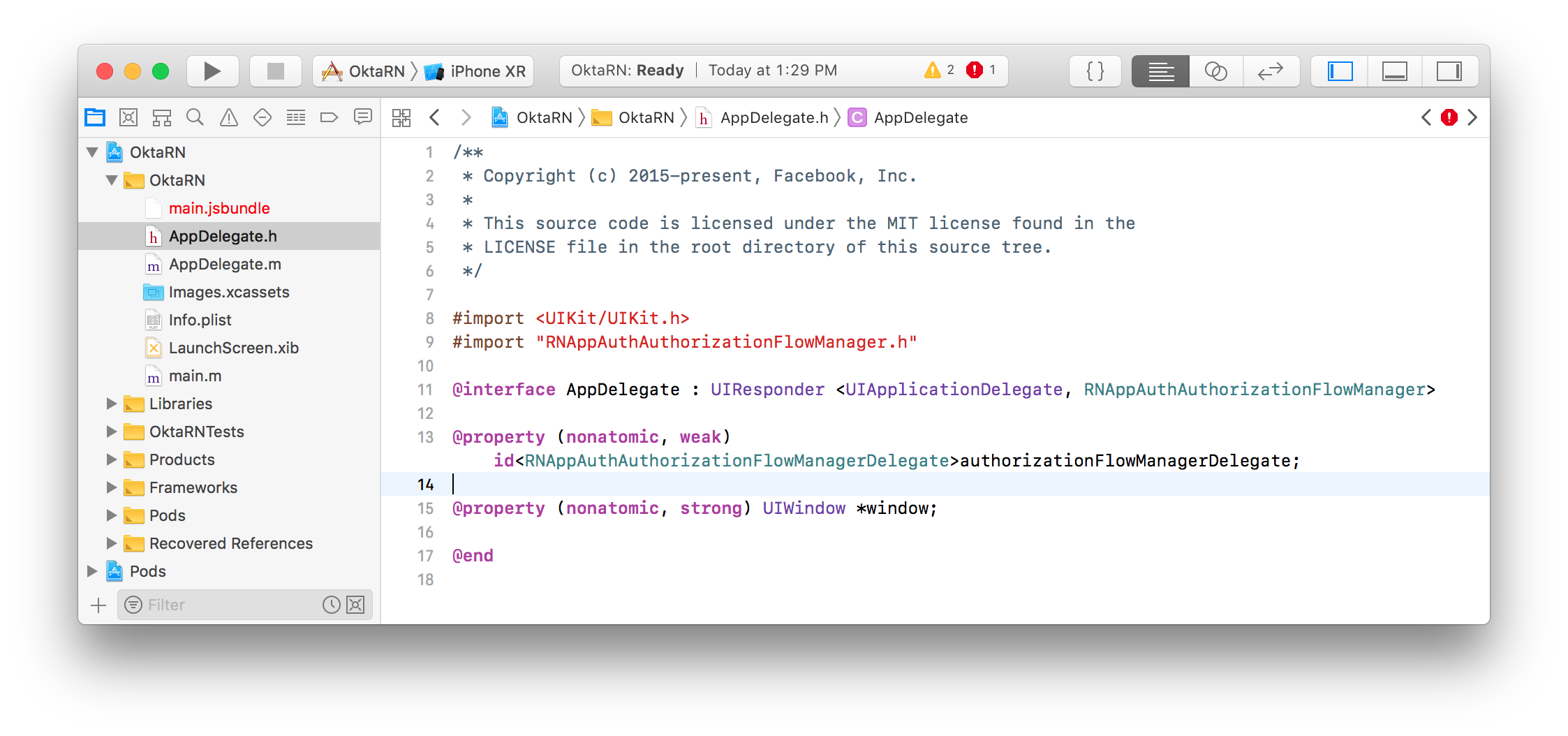Screen dimensions: 1568x736
Task: Click the Run (play) button
Action: 212,71
